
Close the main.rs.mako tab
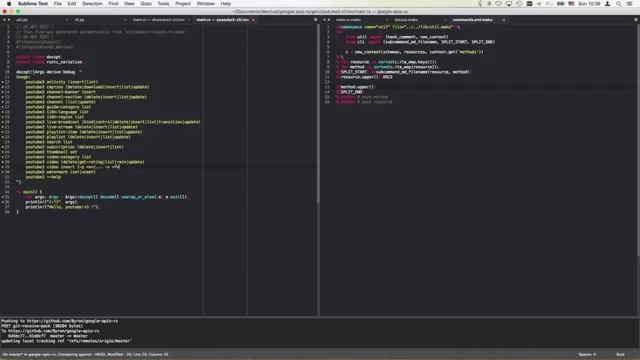click(387, 20)
